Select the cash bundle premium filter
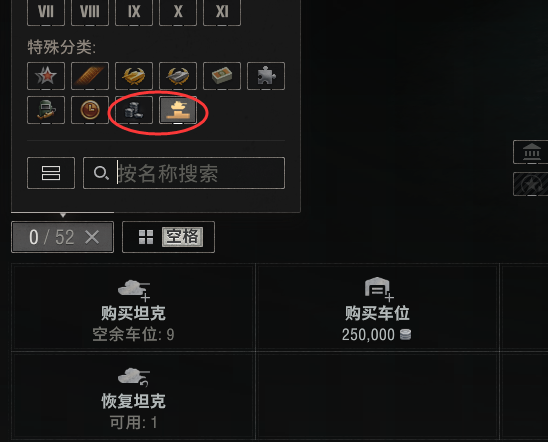Image resolution: width=548 pixels, height=442 pixels. [x=222, y=76]
